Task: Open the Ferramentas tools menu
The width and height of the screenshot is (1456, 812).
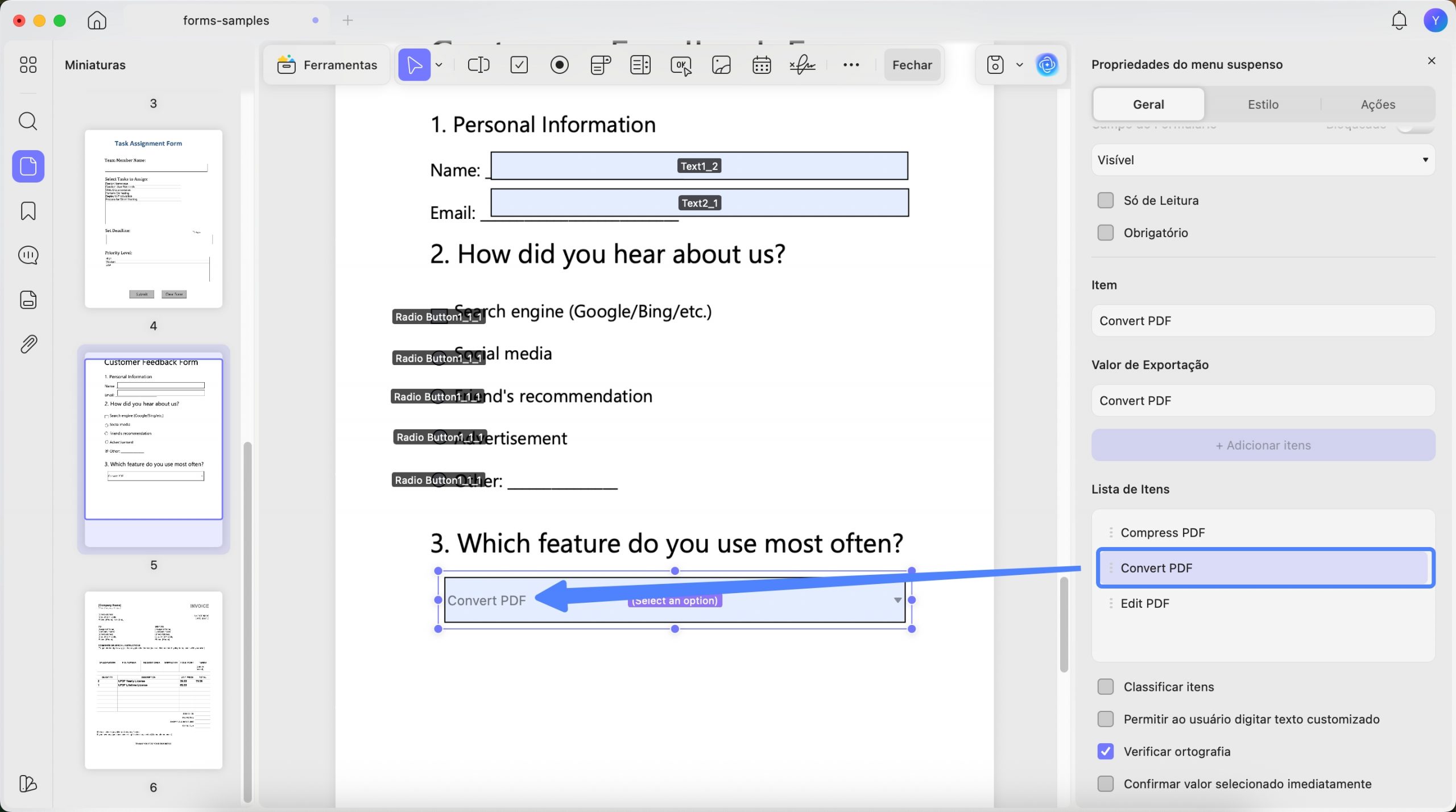Action: point(327,65)
